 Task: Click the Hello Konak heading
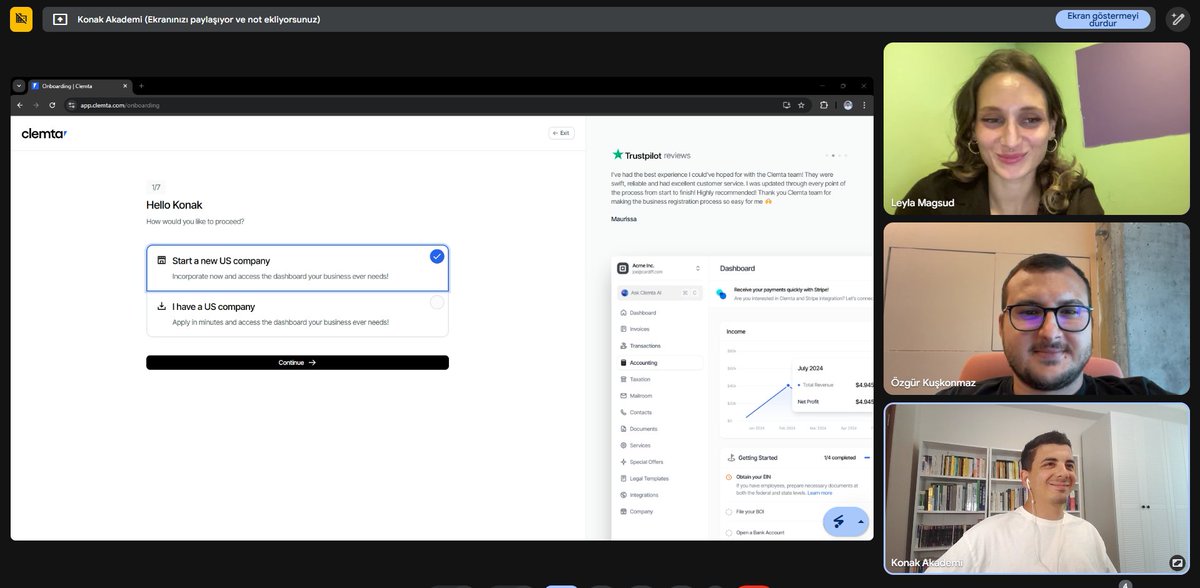pyautogui.click(x=174, y=205)
